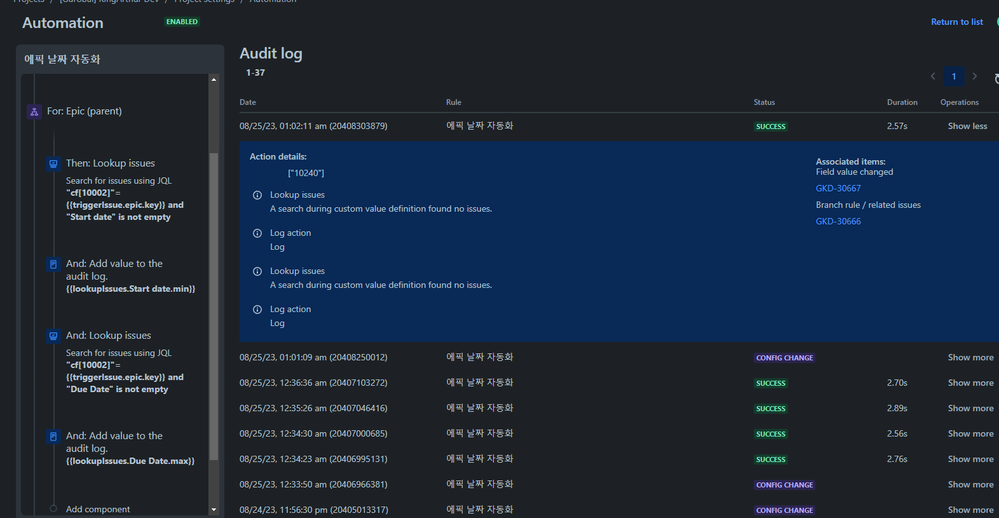The height and width of the screenshot is (518, 999).
Task: Expand the 12:34:23 am entry with Show more
Action: [x=970, y=459]
